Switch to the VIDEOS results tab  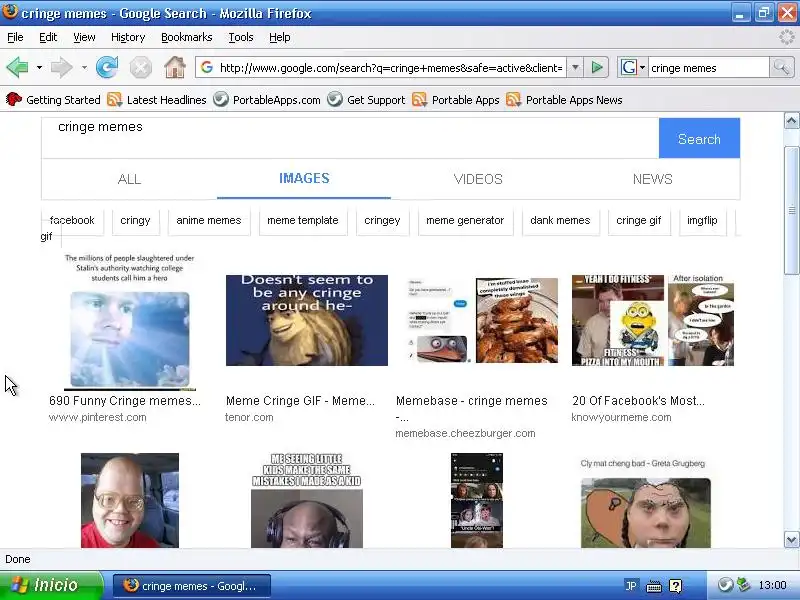[x=478, y=179]
